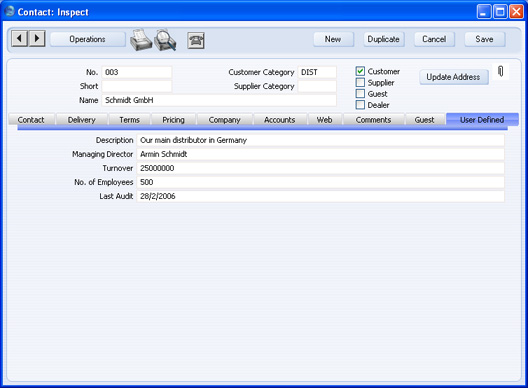Edit the Name field Schmidt GmbH
Image resolution: width=528 pixels, height=388 pixels.
point(219,100)
